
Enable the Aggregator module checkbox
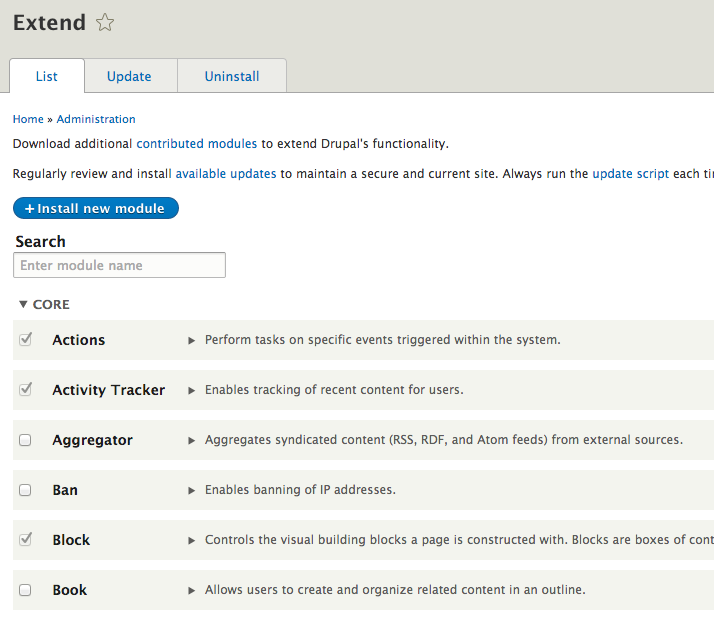(25, 440)
